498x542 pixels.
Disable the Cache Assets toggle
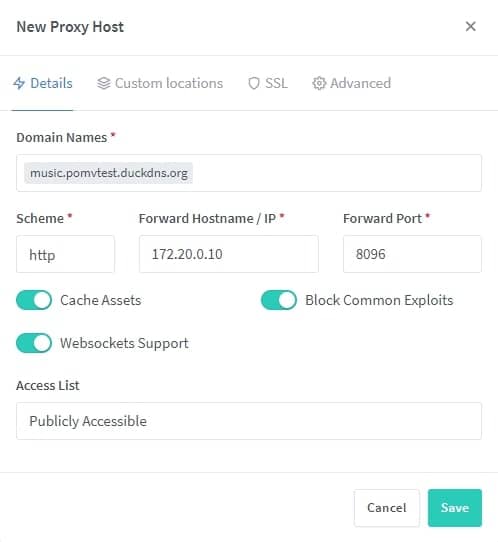(34, 300)
